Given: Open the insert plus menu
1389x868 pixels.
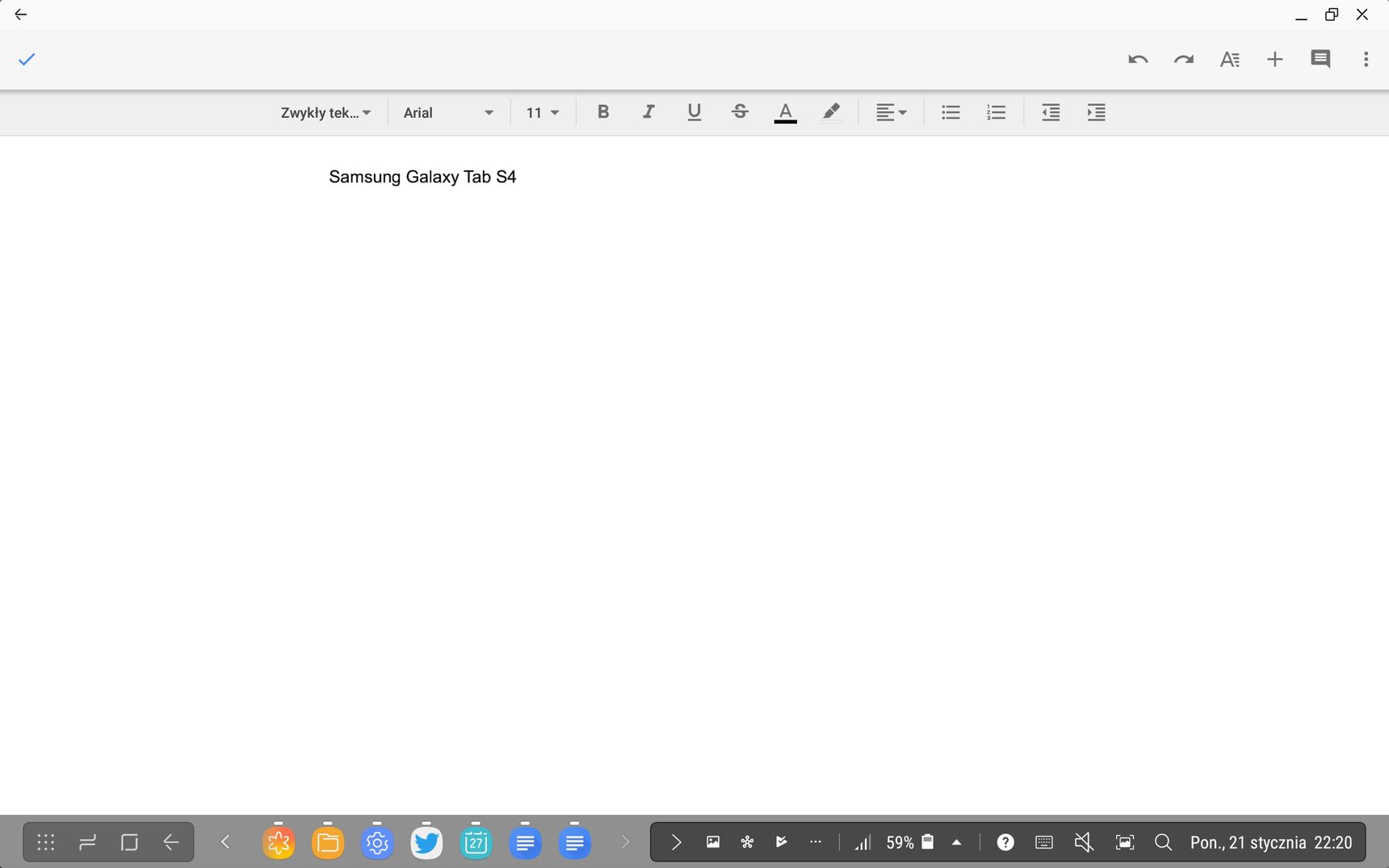Looking at the screenshot, I should [1275, 59].
